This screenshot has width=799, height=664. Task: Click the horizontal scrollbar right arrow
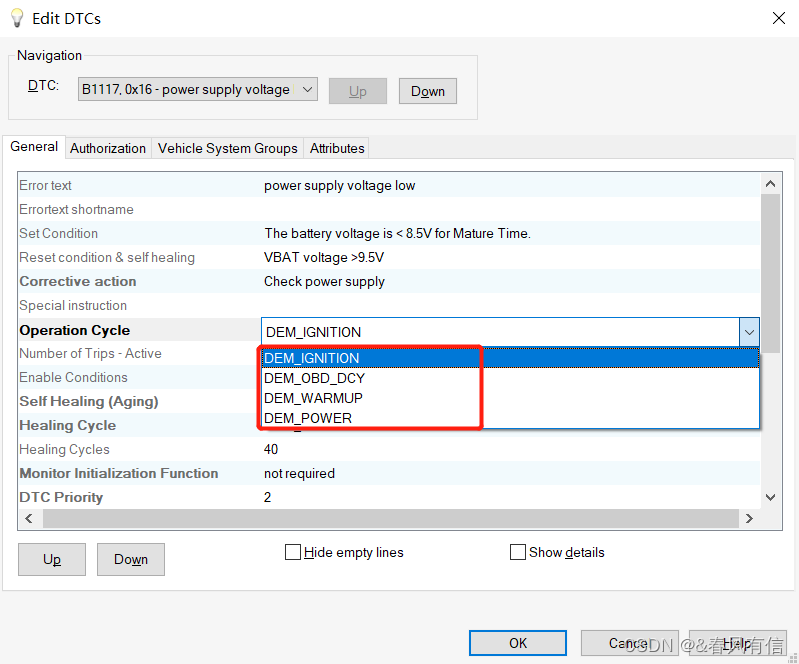749,519
